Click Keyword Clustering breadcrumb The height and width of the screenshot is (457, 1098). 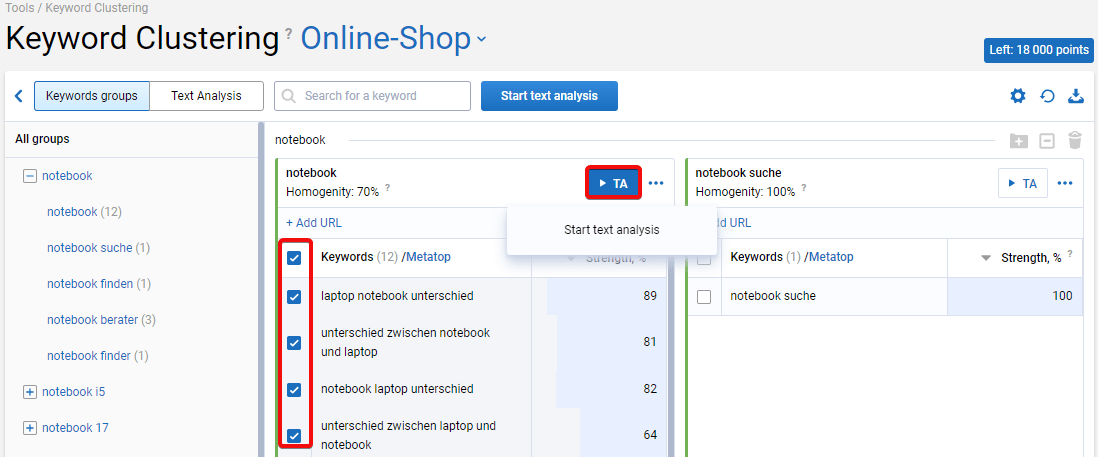(x=97, y=8)
